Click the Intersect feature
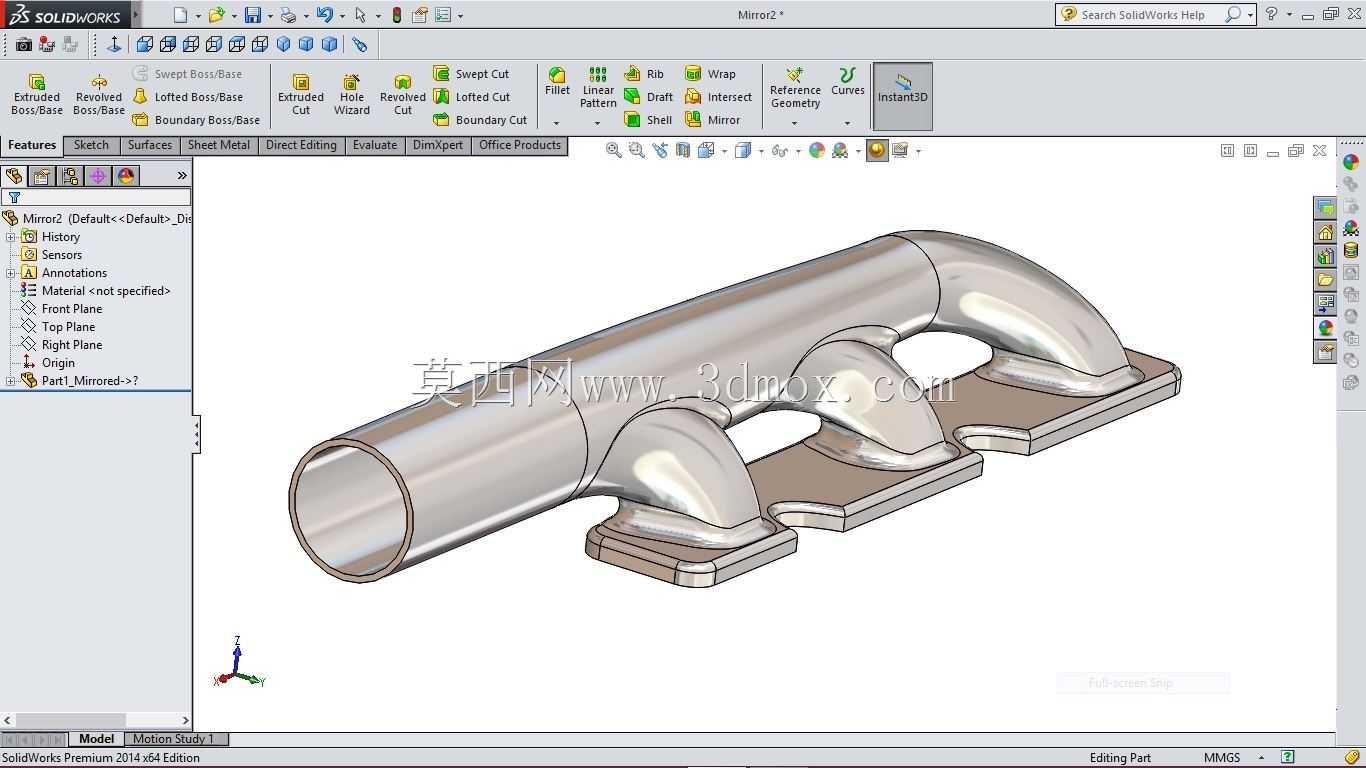 (718, 97)
